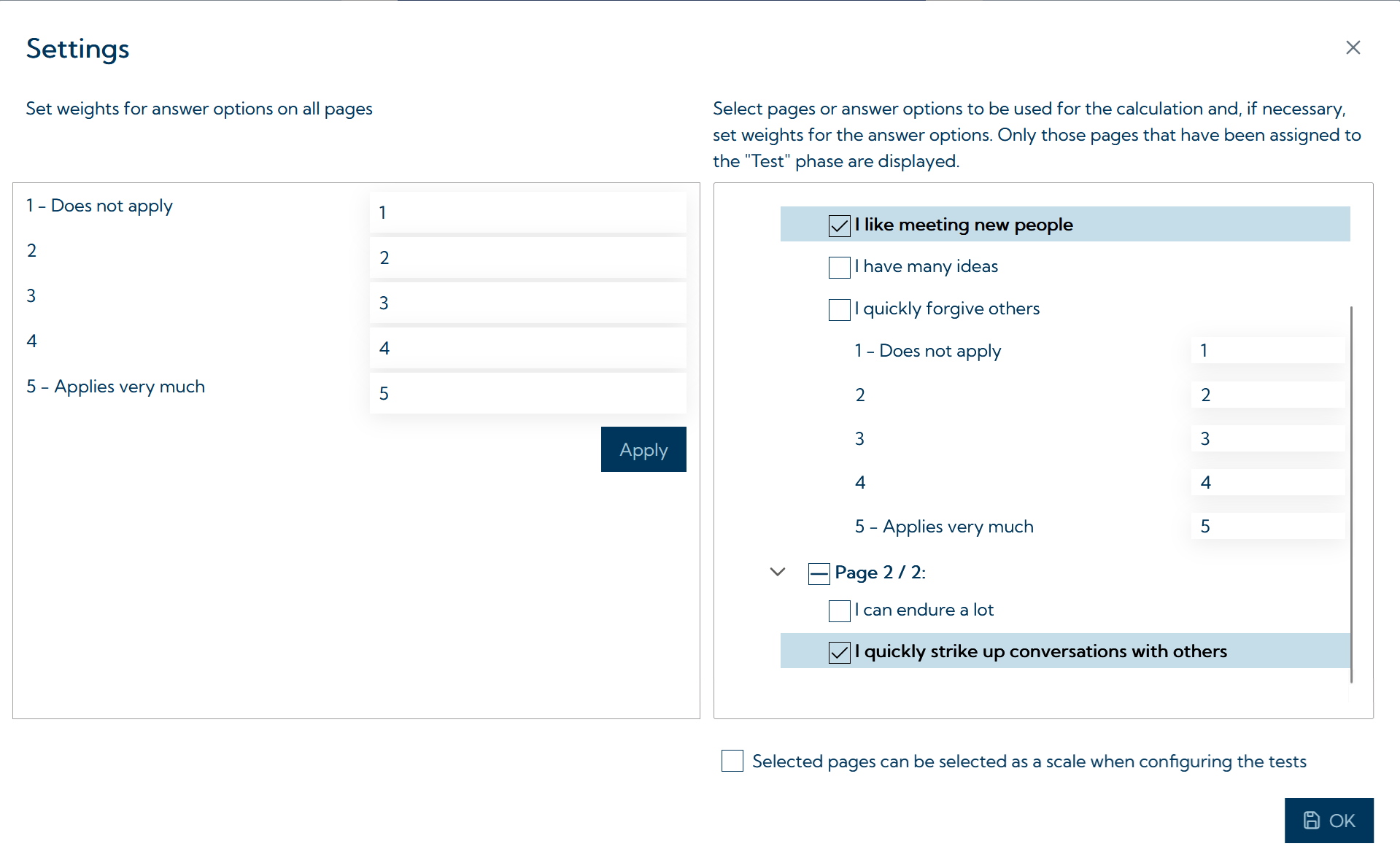Check the 'I have many ideas' checkbox
Viewport: 1400px width, 849px height.
point(839,268)
